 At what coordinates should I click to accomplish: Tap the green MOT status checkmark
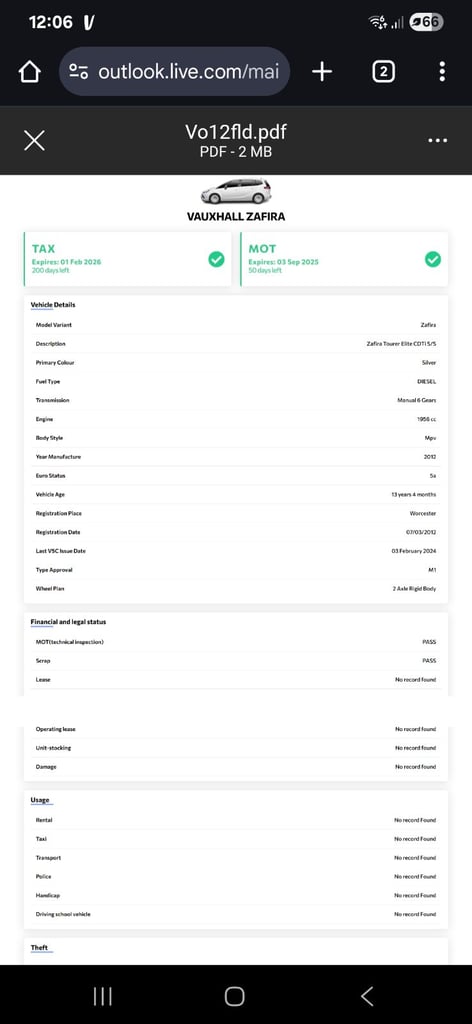click(433, 259)
